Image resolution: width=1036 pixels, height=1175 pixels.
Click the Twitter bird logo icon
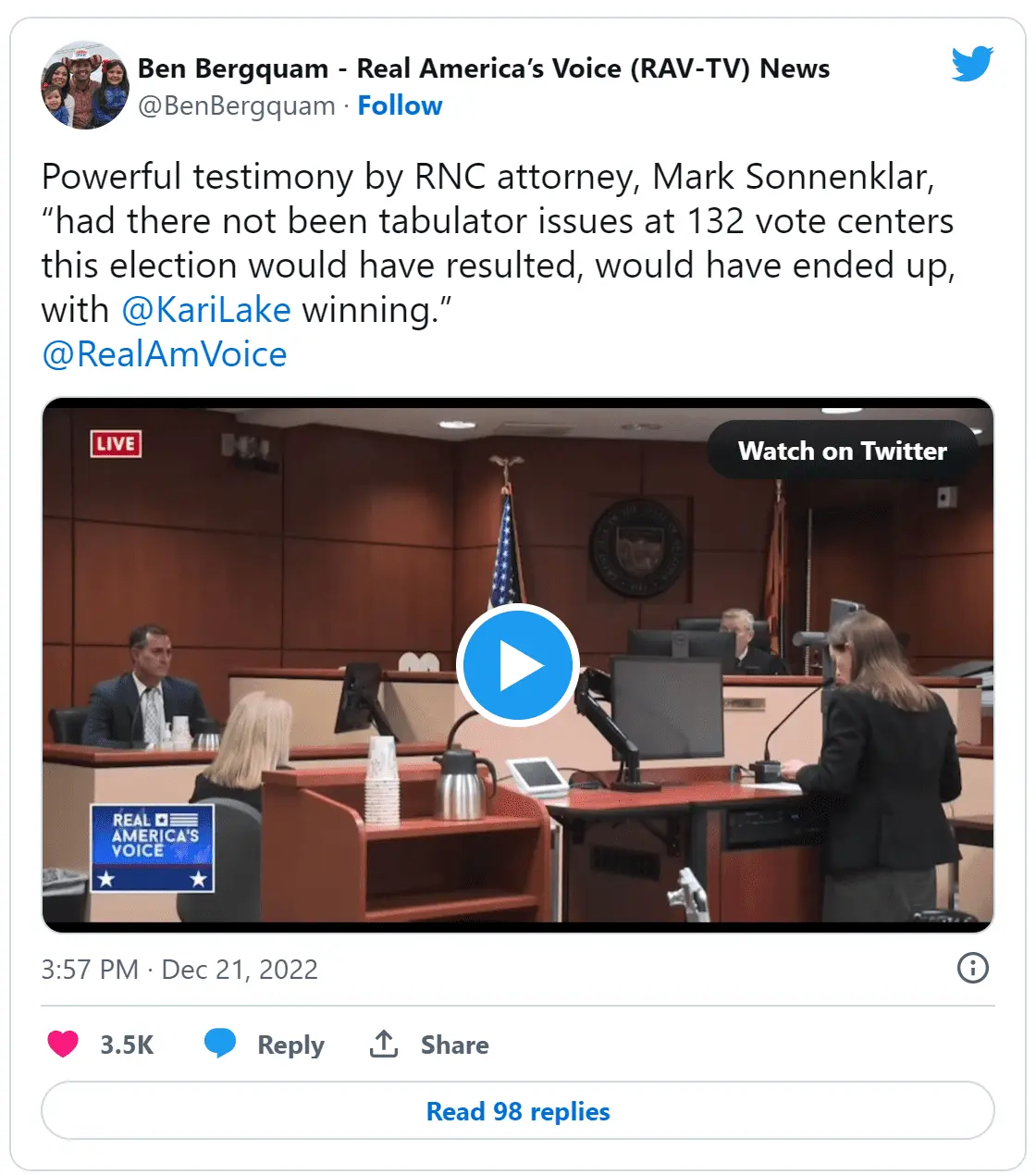click(971, 64)
